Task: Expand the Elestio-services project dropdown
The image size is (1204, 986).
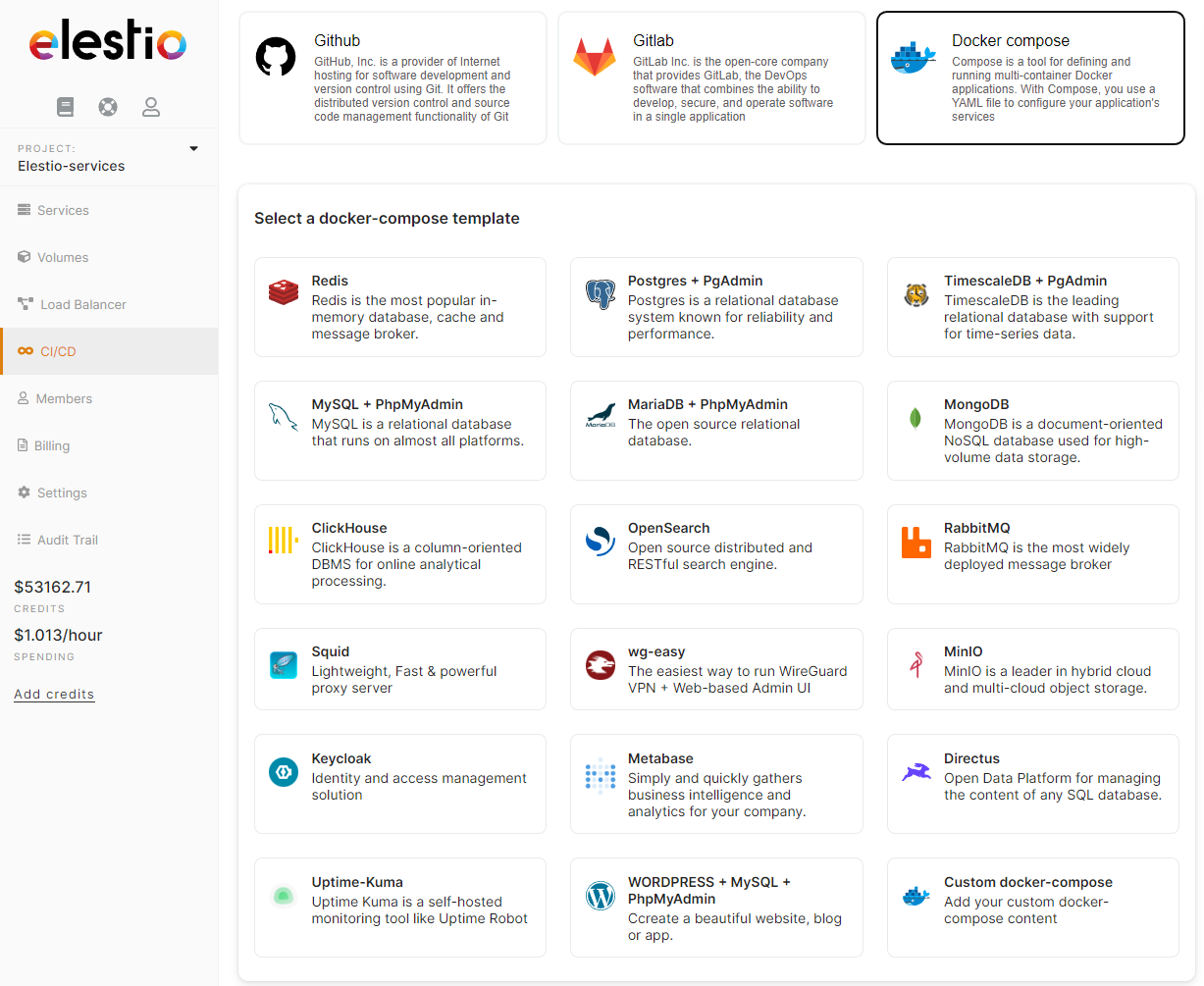Action: 193,149
